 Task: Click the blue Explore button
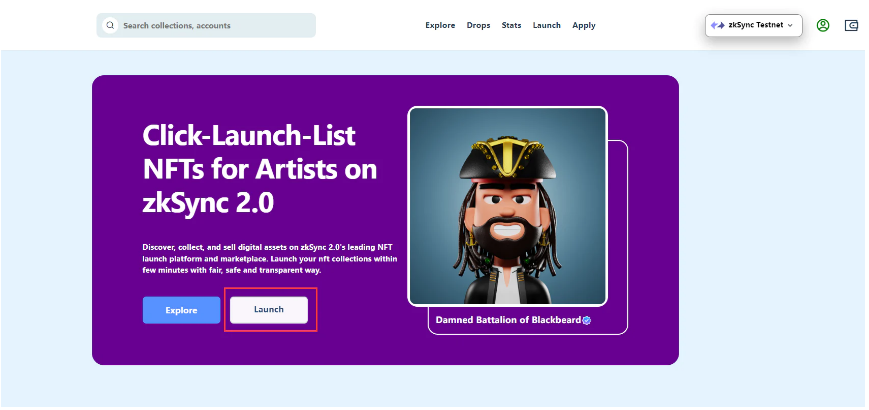181,310
